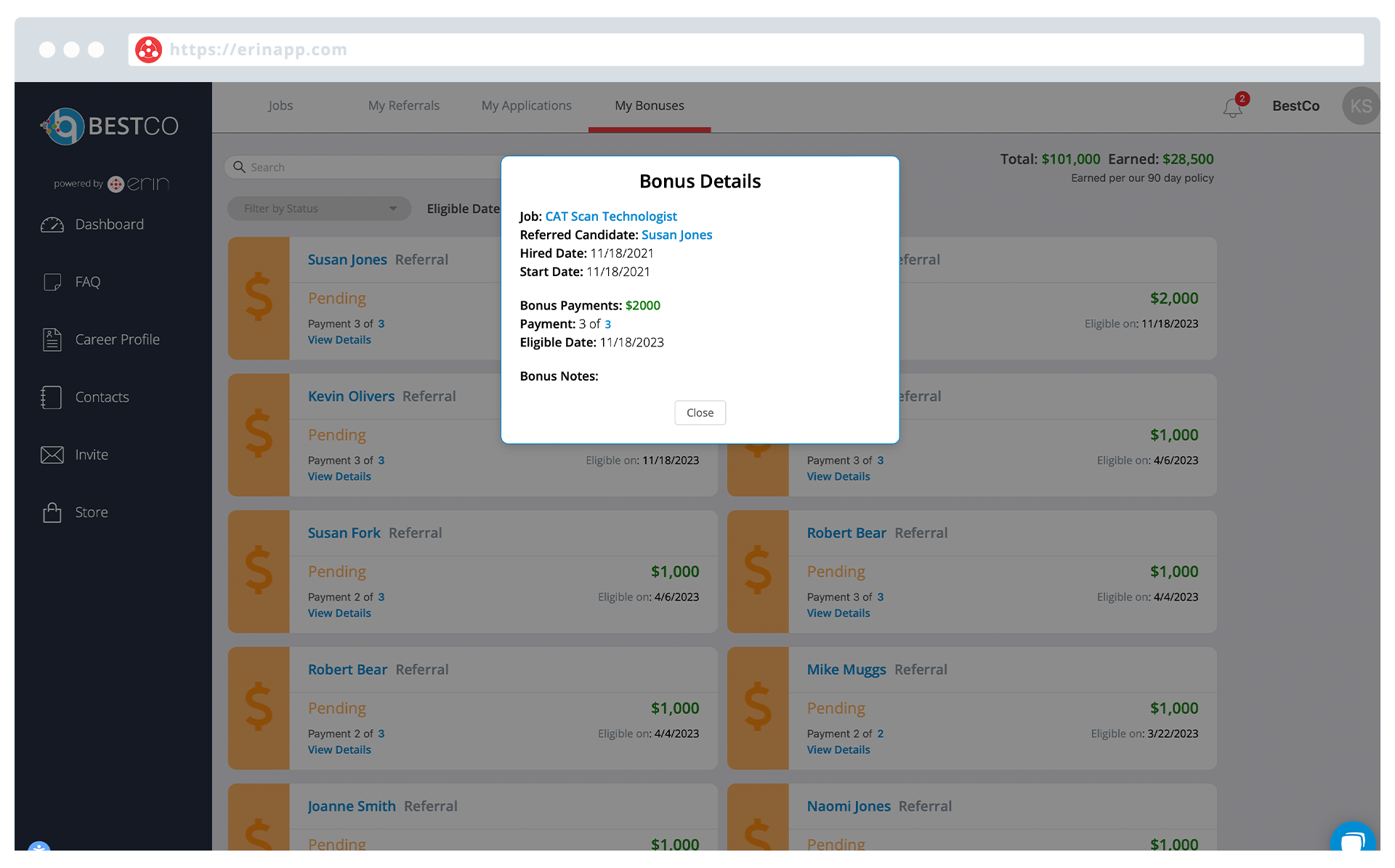Viewport: 1395px width, 868px height.
Task: Click the $2,000 bonus amount
Action: tap(1174, 298)
